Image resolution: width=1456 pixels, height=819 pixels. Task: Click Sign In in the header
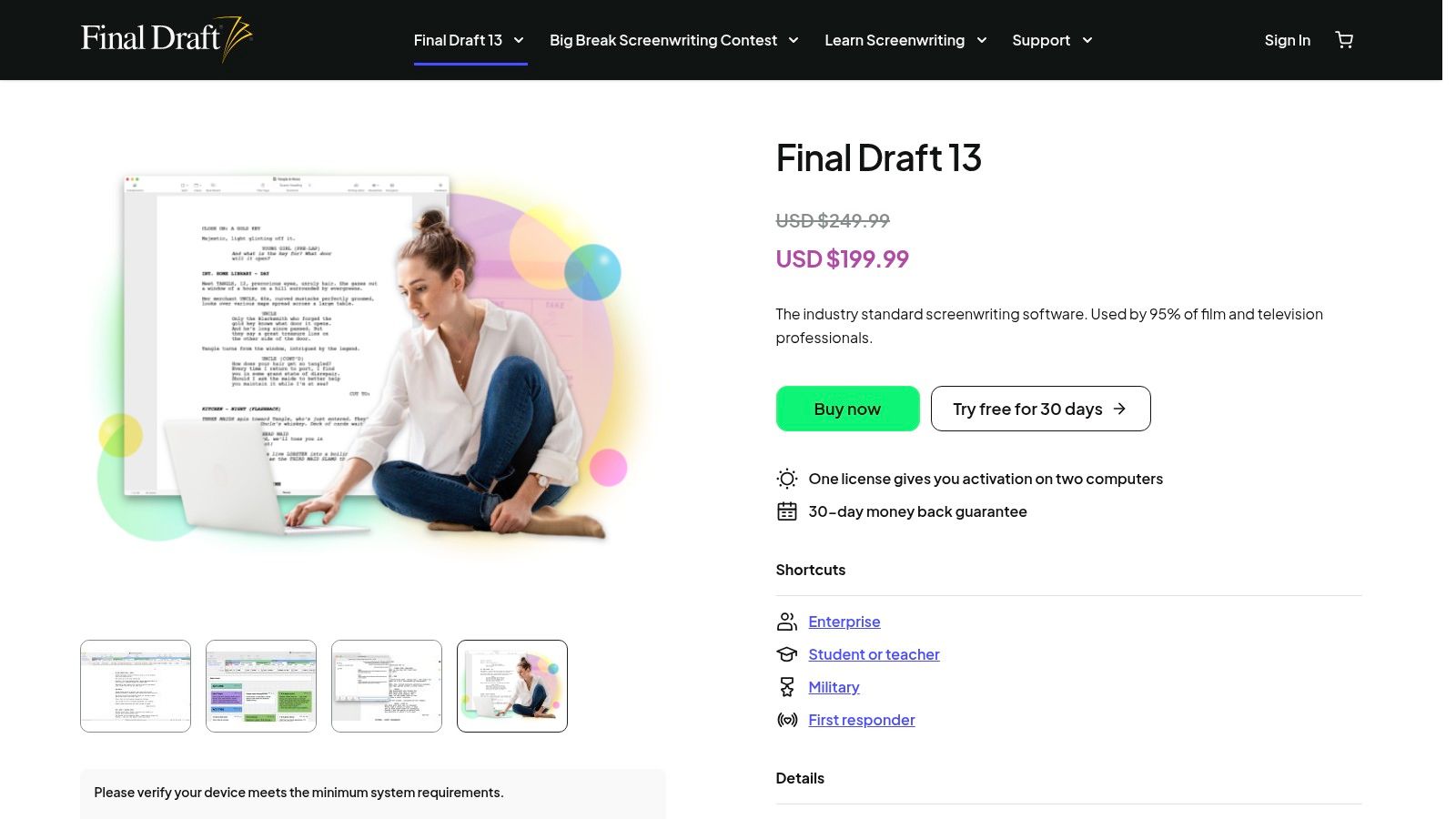click(x=1287, y=40)
